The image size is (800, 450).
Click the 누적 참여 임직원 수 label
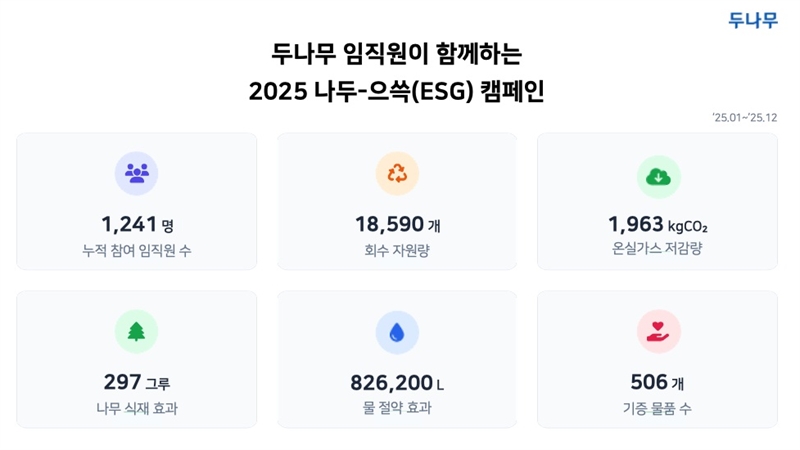[x=137, y=250]
